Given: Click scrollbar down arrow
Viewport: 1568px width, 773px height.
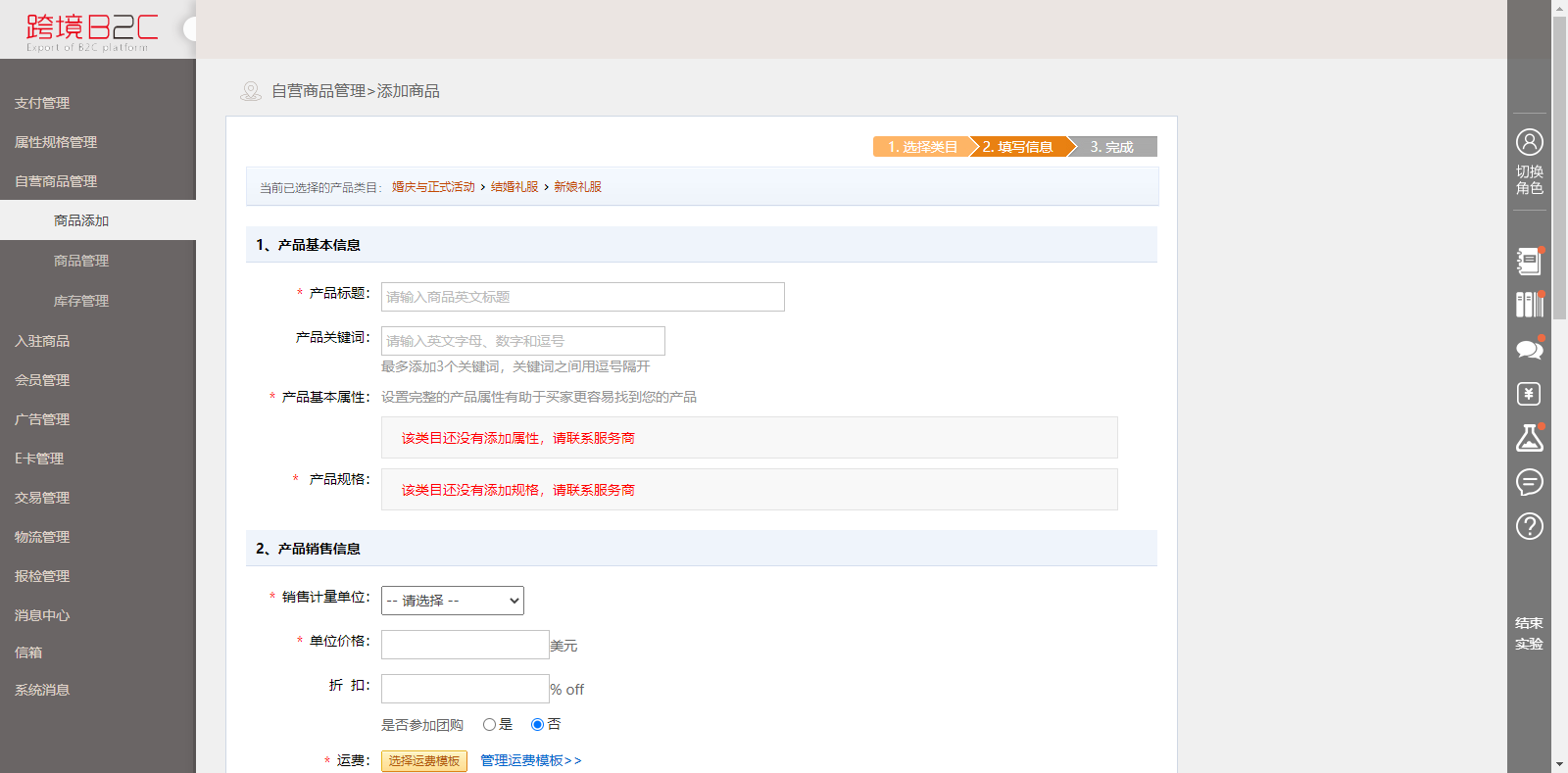Looking at the screenshot, I should (x=1559, y=764).
